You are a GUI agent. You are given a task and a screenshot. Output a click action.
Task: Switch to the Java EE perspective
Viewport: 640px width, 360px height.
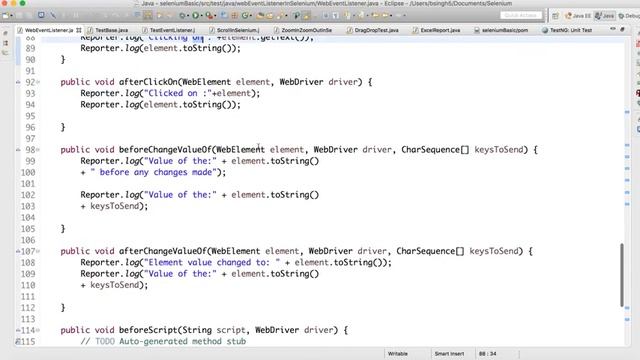578,16
